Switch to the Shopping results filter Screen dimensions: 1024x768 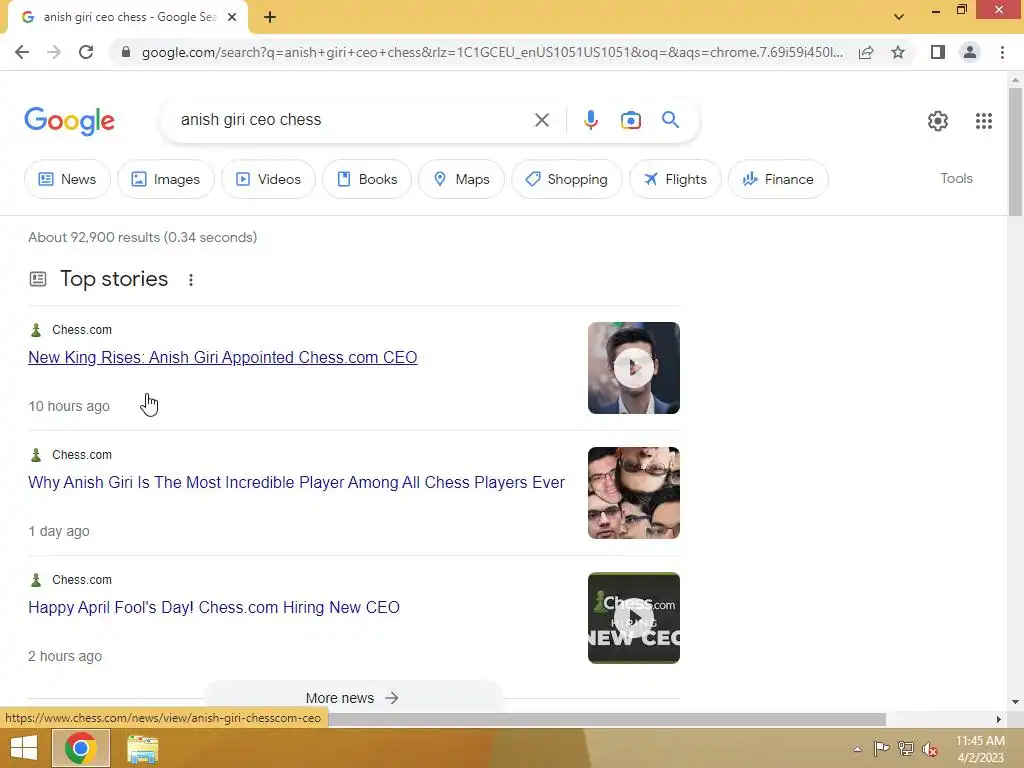pyautogui.click(x=567, y=179)
